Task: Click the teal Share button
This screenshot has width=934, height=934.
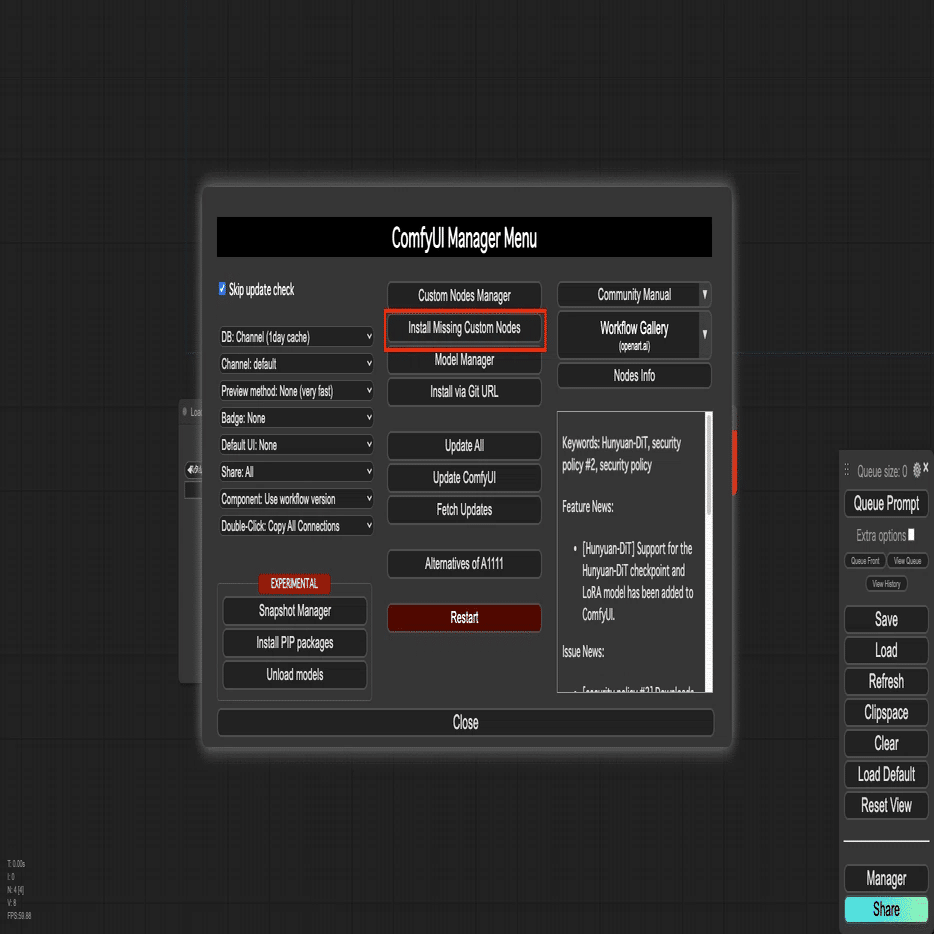Action: 886,910
